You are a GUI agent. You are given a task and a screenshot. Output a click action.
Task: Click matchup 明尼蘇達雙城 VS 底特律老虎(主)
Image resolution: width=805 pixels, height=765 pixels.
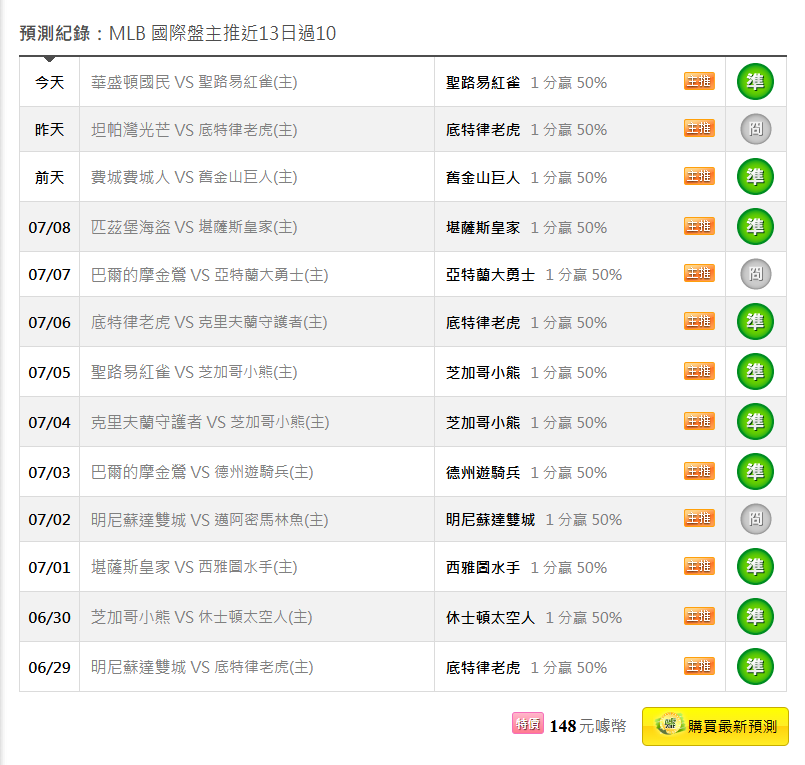[x=202, y=667]
